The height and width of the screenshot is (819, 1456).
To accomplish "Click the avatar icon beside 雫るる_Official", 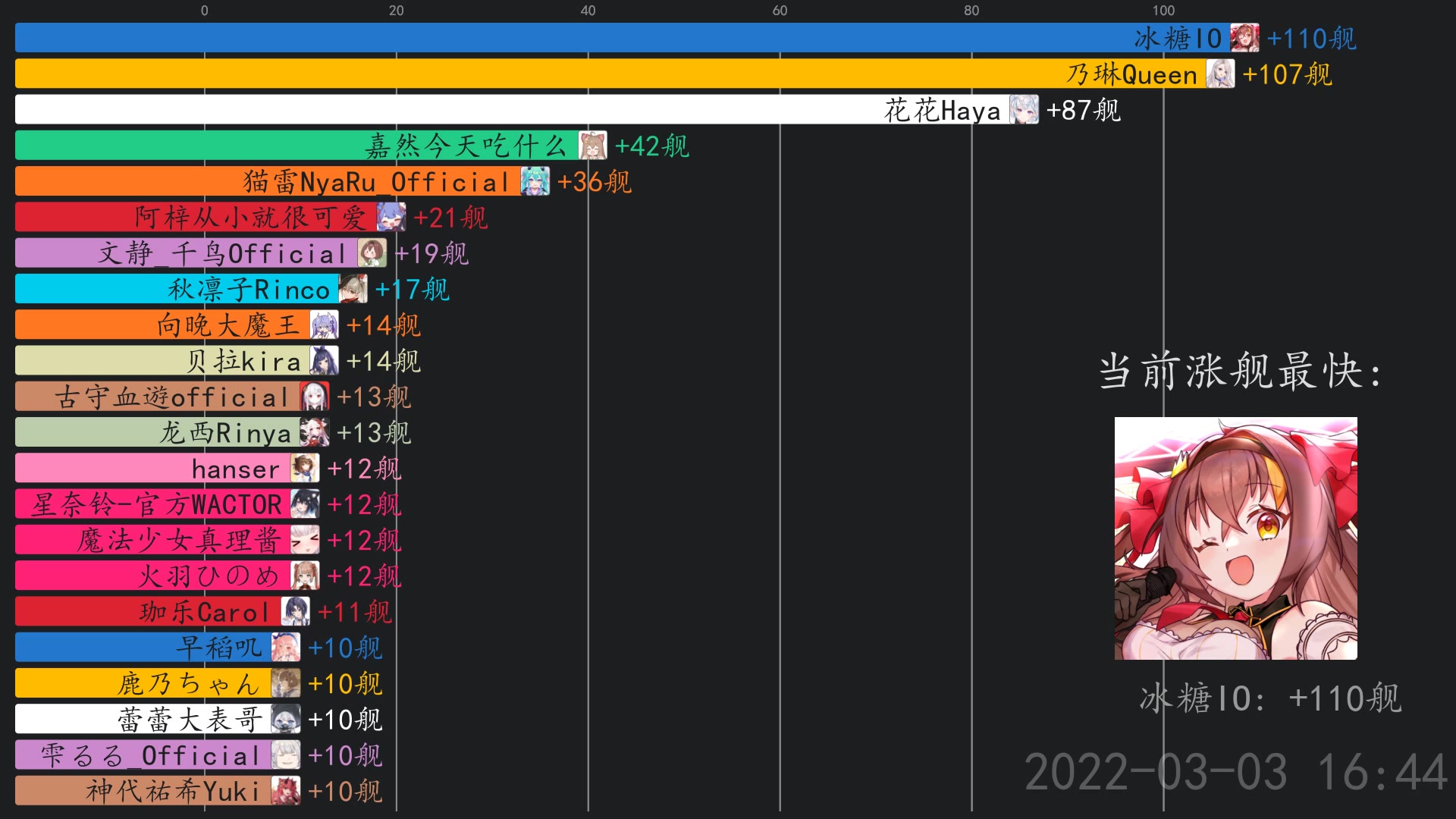I will coord(286,755).
